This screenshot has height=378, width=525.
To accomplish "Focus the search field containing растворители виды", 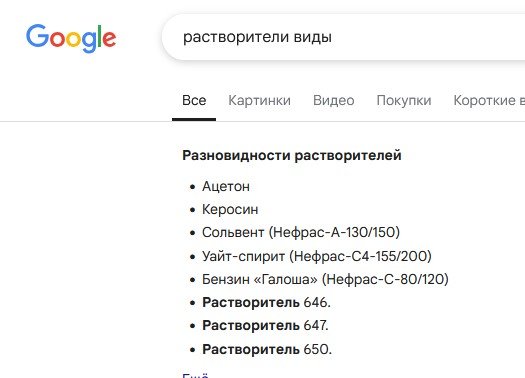I will [343, 37].
